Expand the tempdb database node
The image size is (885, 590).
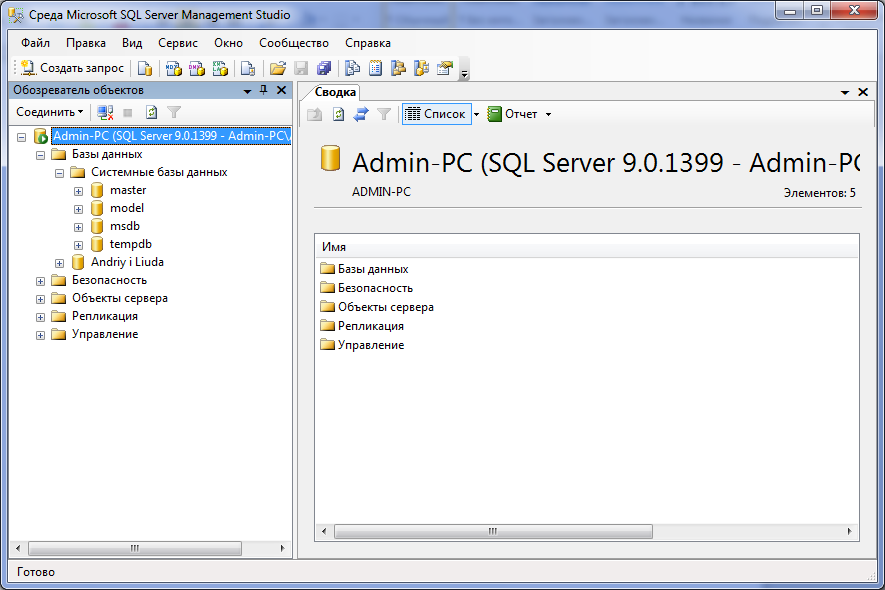[x=78, y=246]
